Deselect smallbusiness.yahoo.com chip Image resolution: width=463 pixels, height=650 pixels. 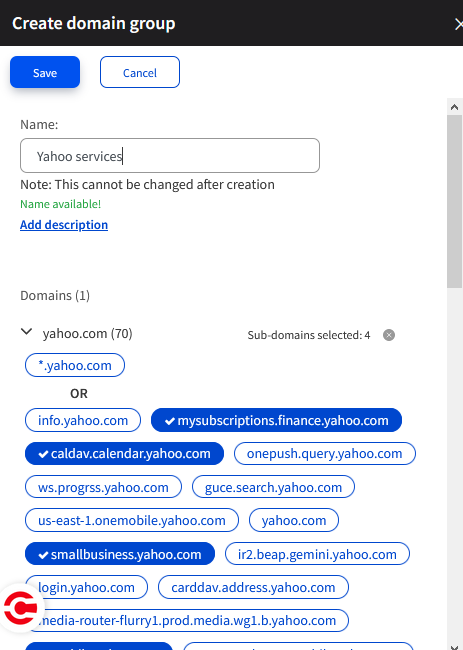[x=120, y=554]
